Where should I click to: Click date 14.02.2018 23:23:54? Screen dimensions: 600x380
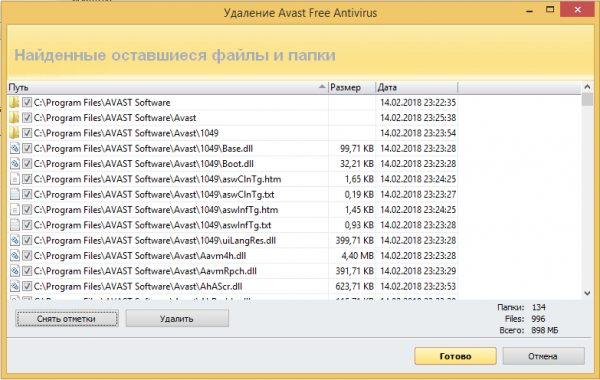pyautogui.click(x=418, y=133)
